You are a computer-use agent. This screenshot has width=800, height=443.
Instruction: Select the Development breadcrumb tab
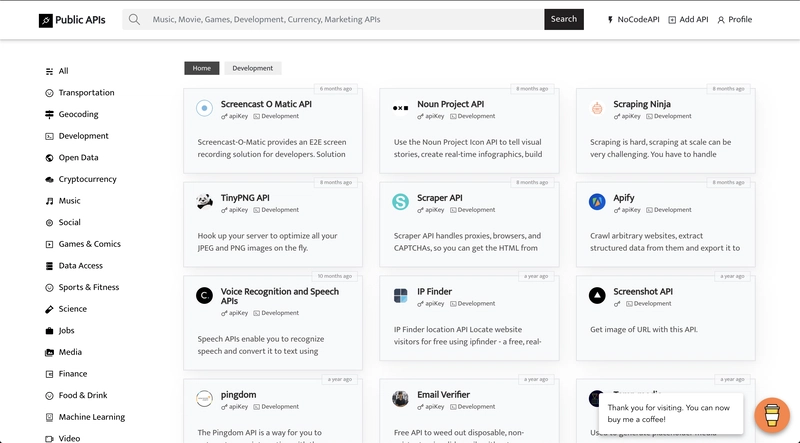253,68
